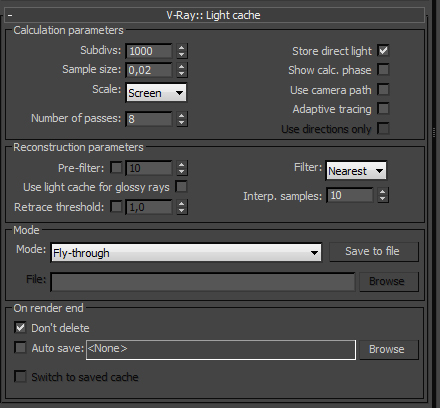Viewport: 440px width, 408px height.
Task: Enable the Retrace threshold checkbox
Action: pos(116,207)
